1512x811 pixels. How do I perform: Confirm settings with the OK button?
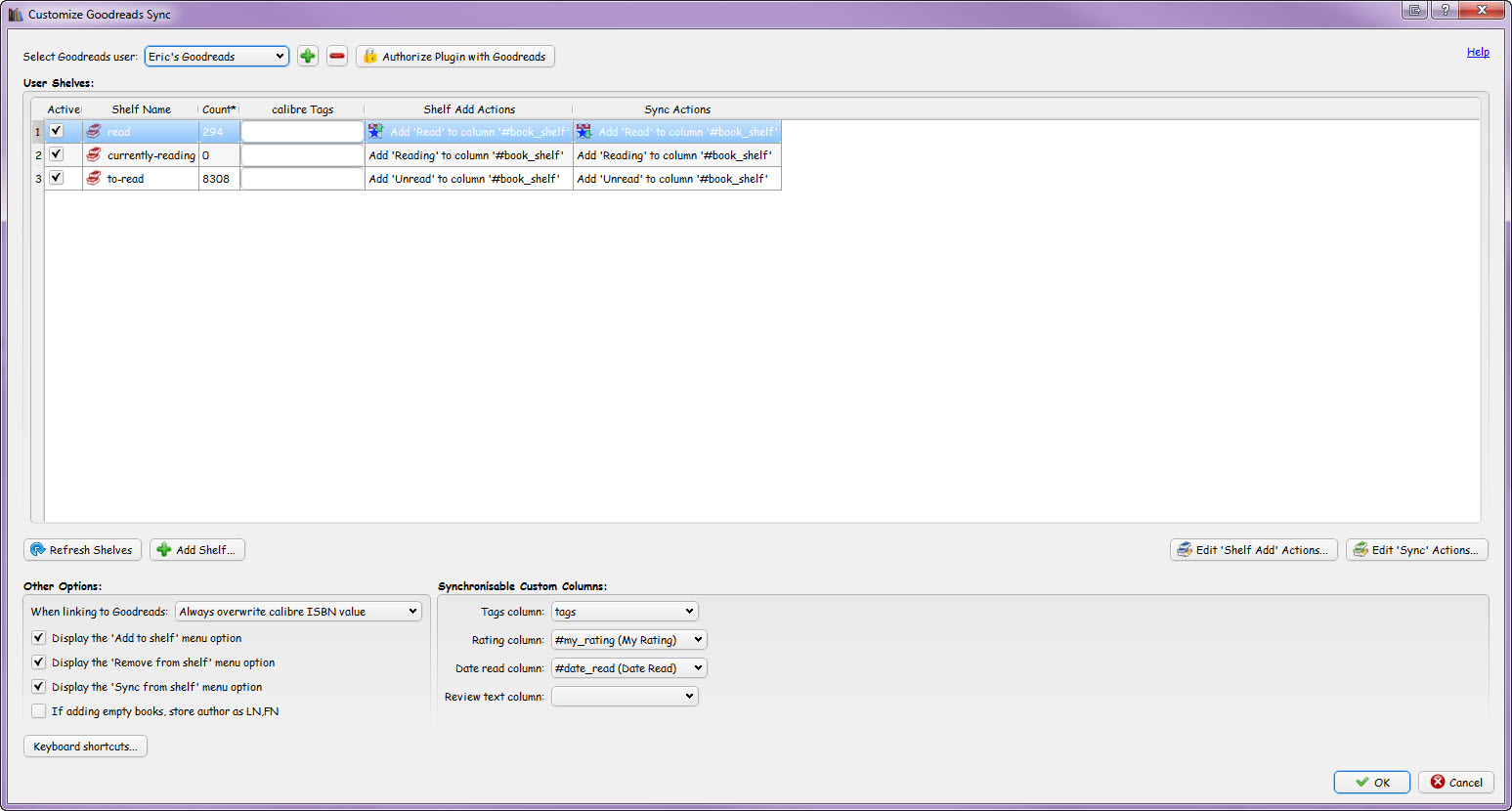[1372, 783]
